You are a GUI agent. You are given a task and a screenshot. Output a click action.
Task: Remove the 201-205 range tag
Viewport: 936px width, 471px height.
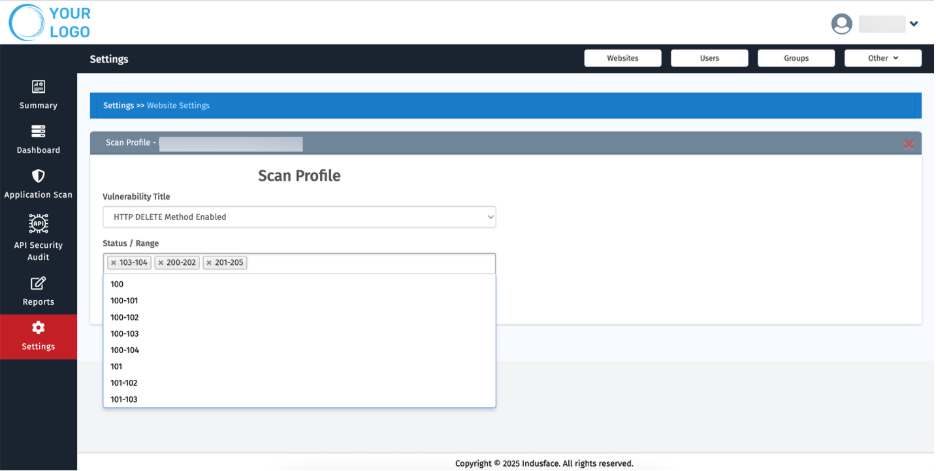pyautogui.click(x=209, y=263)
